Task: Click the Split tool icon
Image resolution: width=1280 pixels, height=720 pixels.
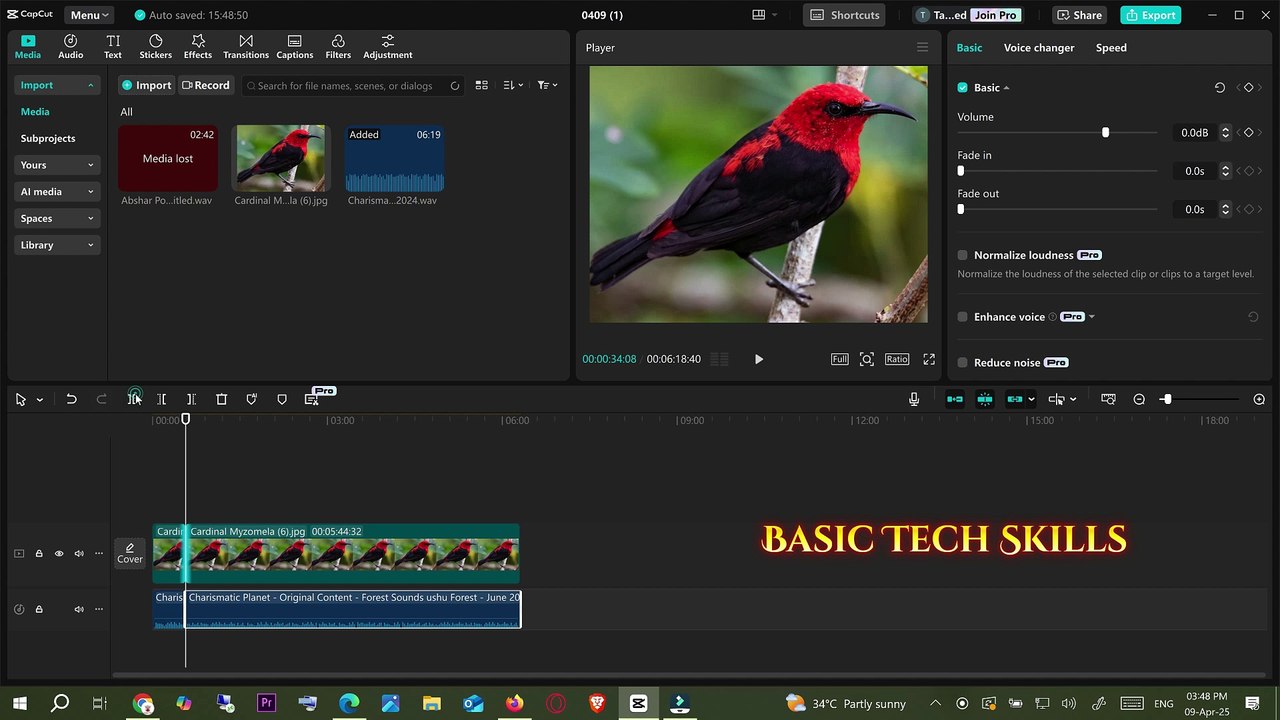Action: (134, 399)
